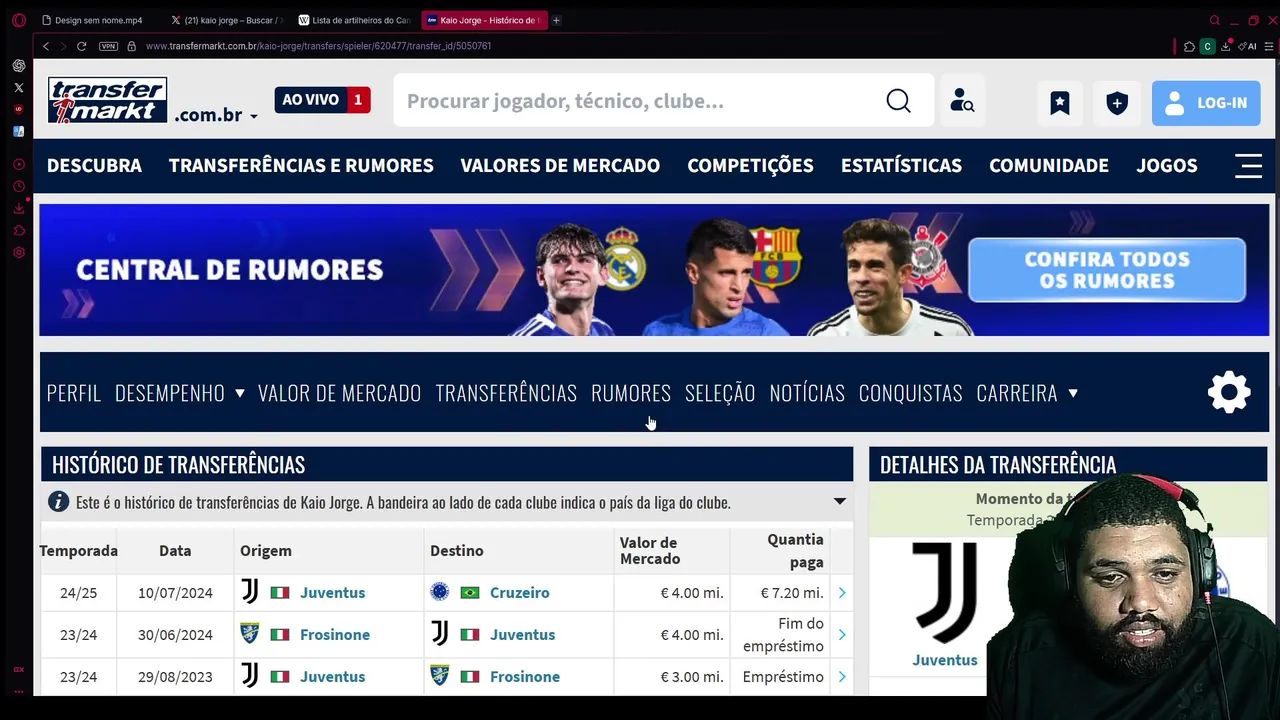Expand the DESEMPENHO submenu arrow
Image resolution: width=1280 pixels, height=720 pixels.
click(x=240, y=393)
